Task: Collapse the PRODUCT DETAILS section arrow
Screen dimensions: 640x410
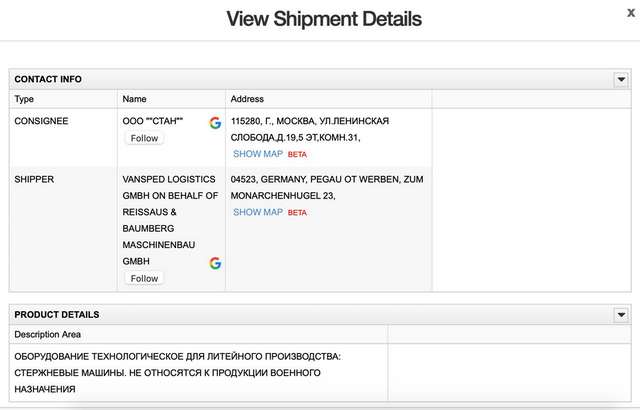Action: coord(620,315)
